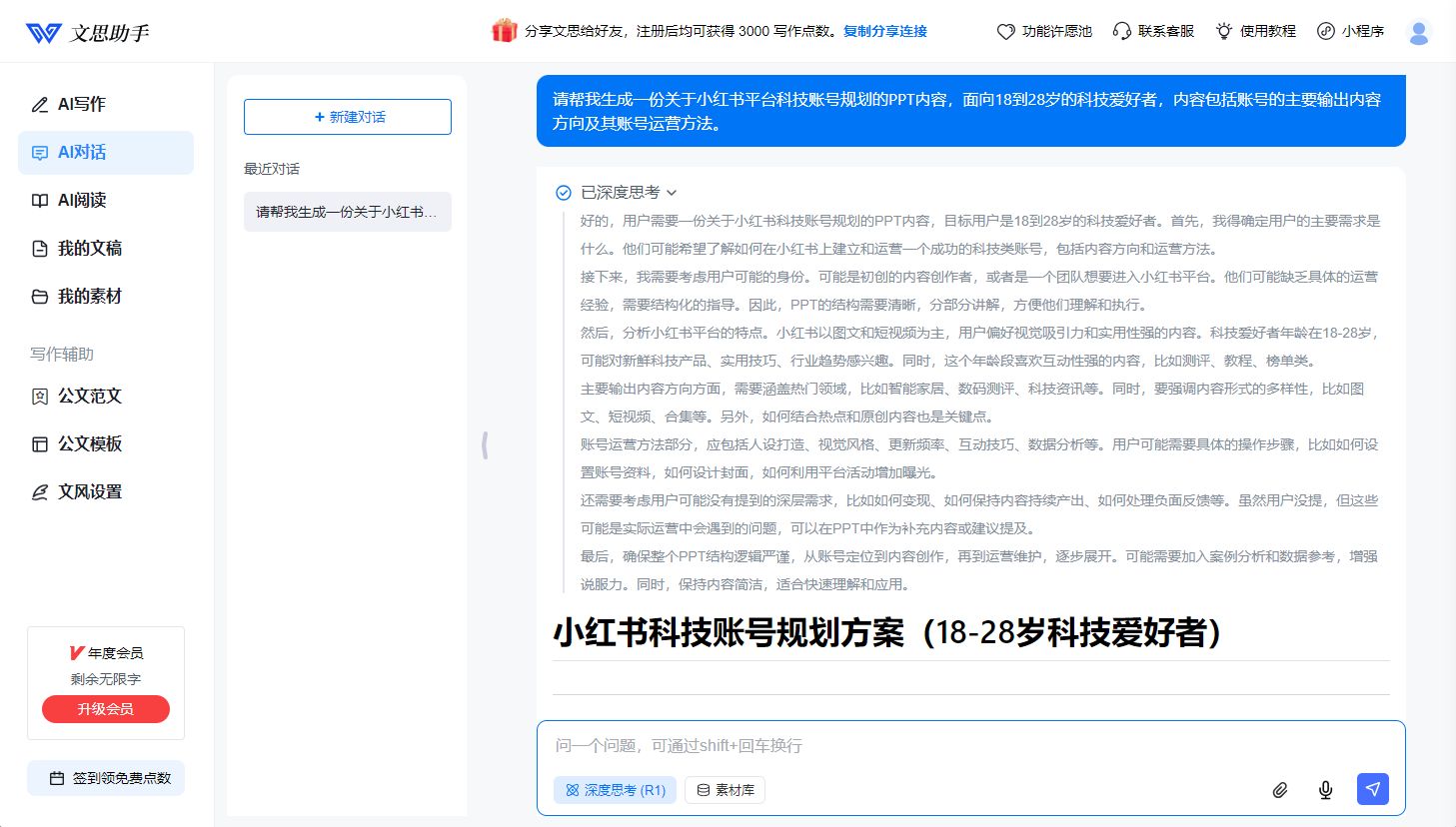Click the red V icon beside 年度会员
1456x827 pixels.
point(76,653)
